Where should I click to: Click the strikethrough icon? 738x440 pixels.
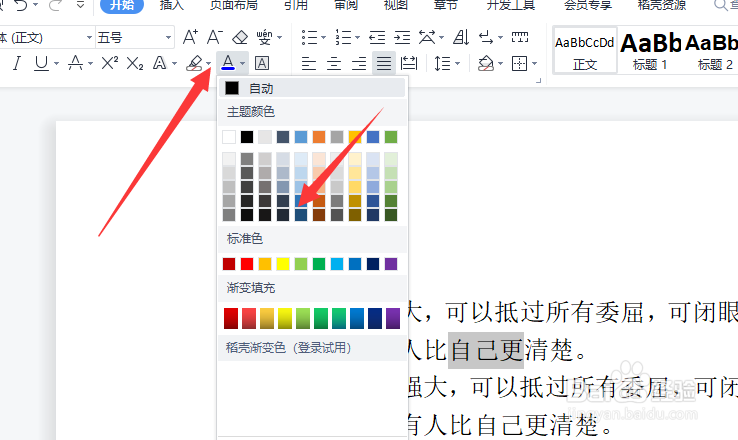(x=75, y=63)
